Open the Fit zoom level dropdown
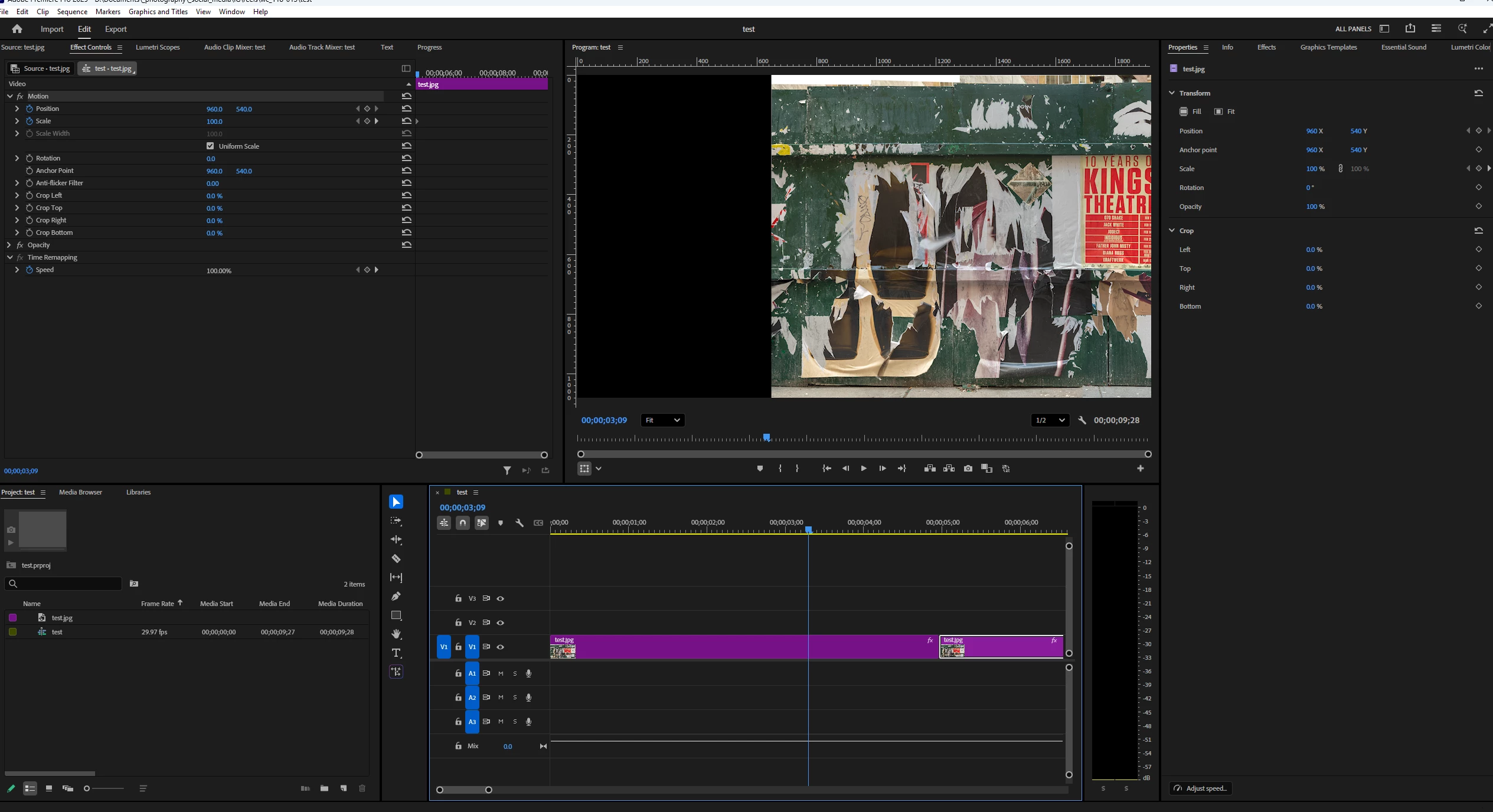 tap(662, 420)
